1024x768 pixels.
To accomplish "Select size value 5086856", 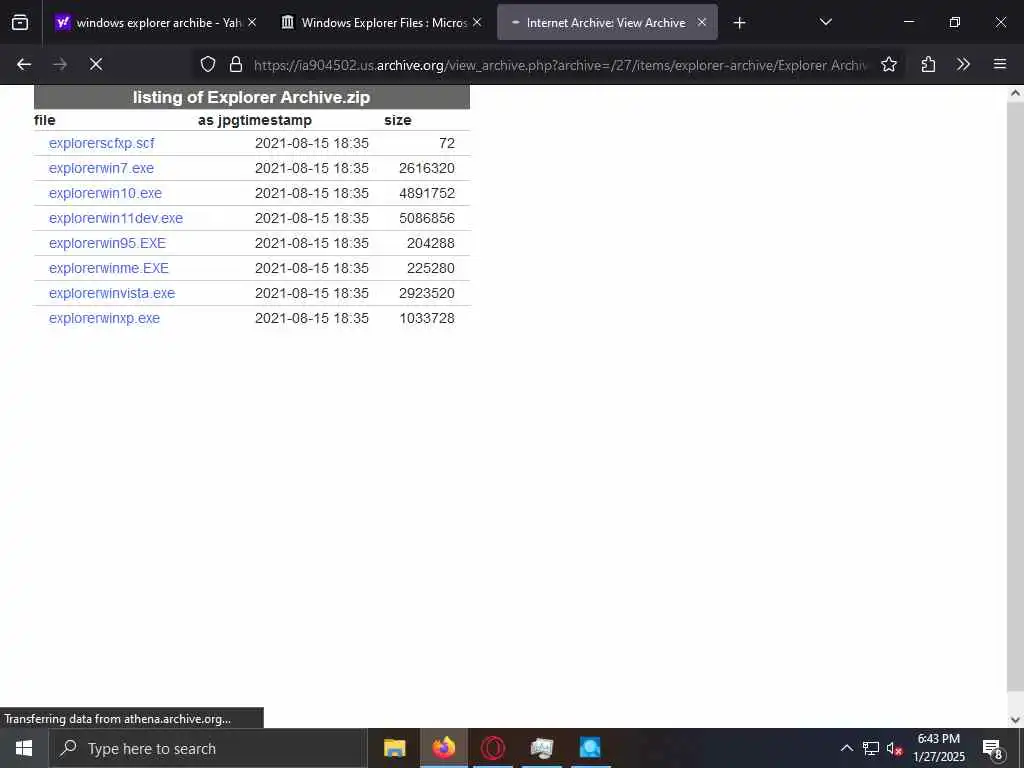I will coord(426,218).
